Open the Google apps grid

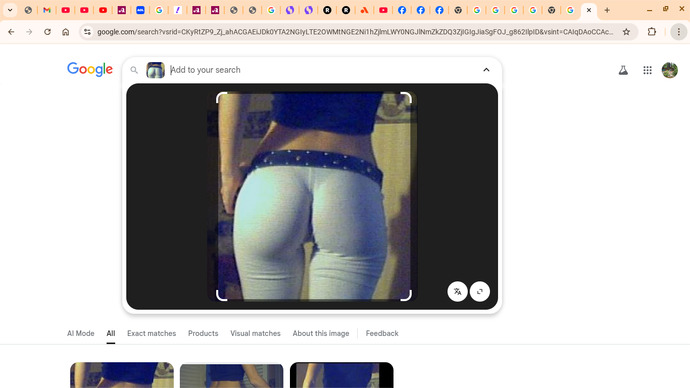point(647,70)
